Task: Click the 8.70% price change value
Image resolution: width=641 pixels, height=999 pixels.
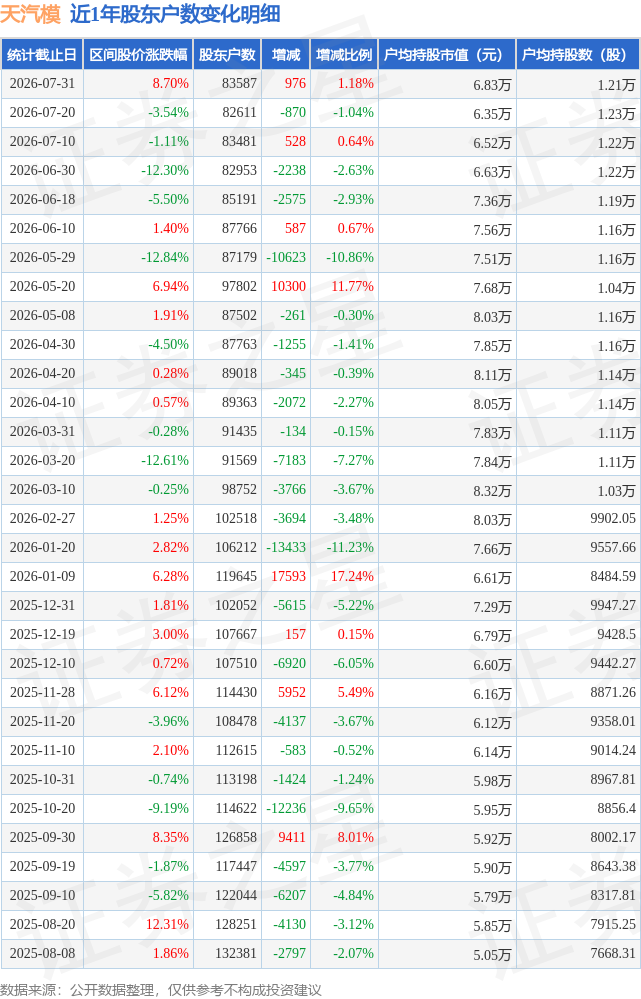Action: tap(170, 83)
